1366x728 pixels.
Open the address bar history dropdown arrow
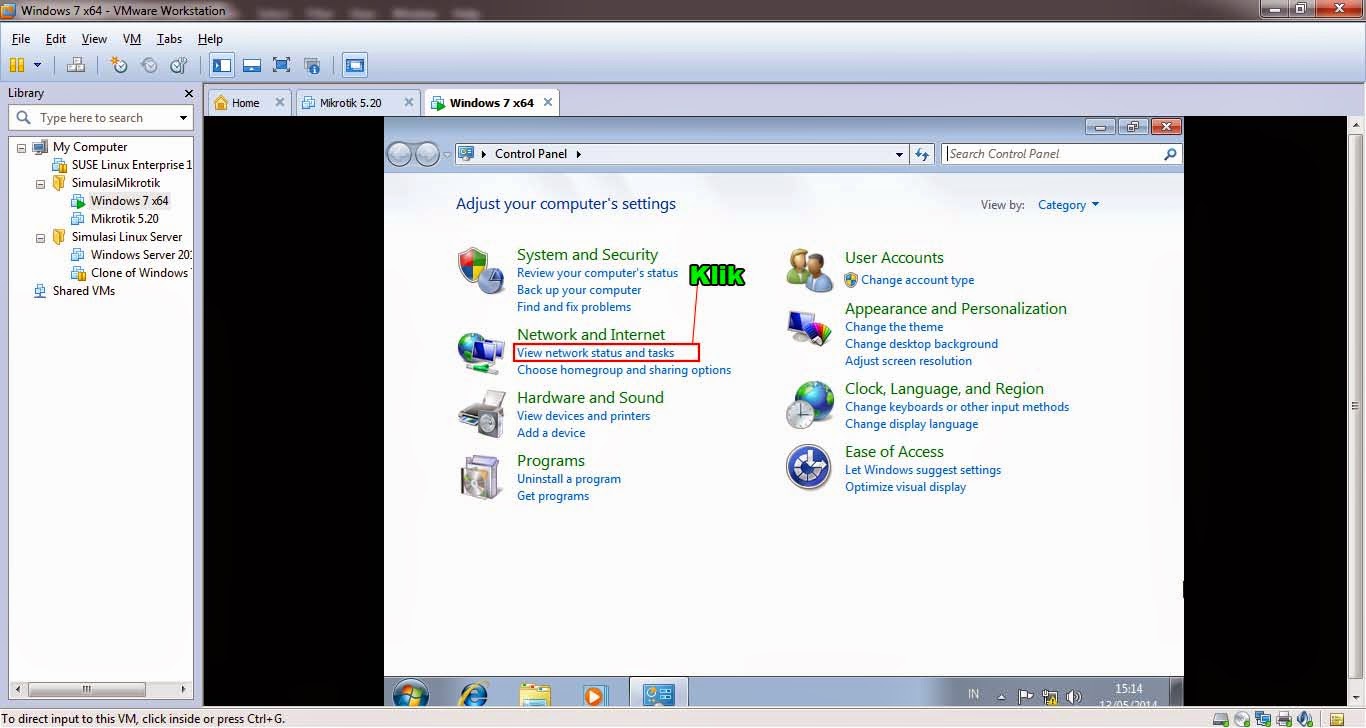click(899, 154)
